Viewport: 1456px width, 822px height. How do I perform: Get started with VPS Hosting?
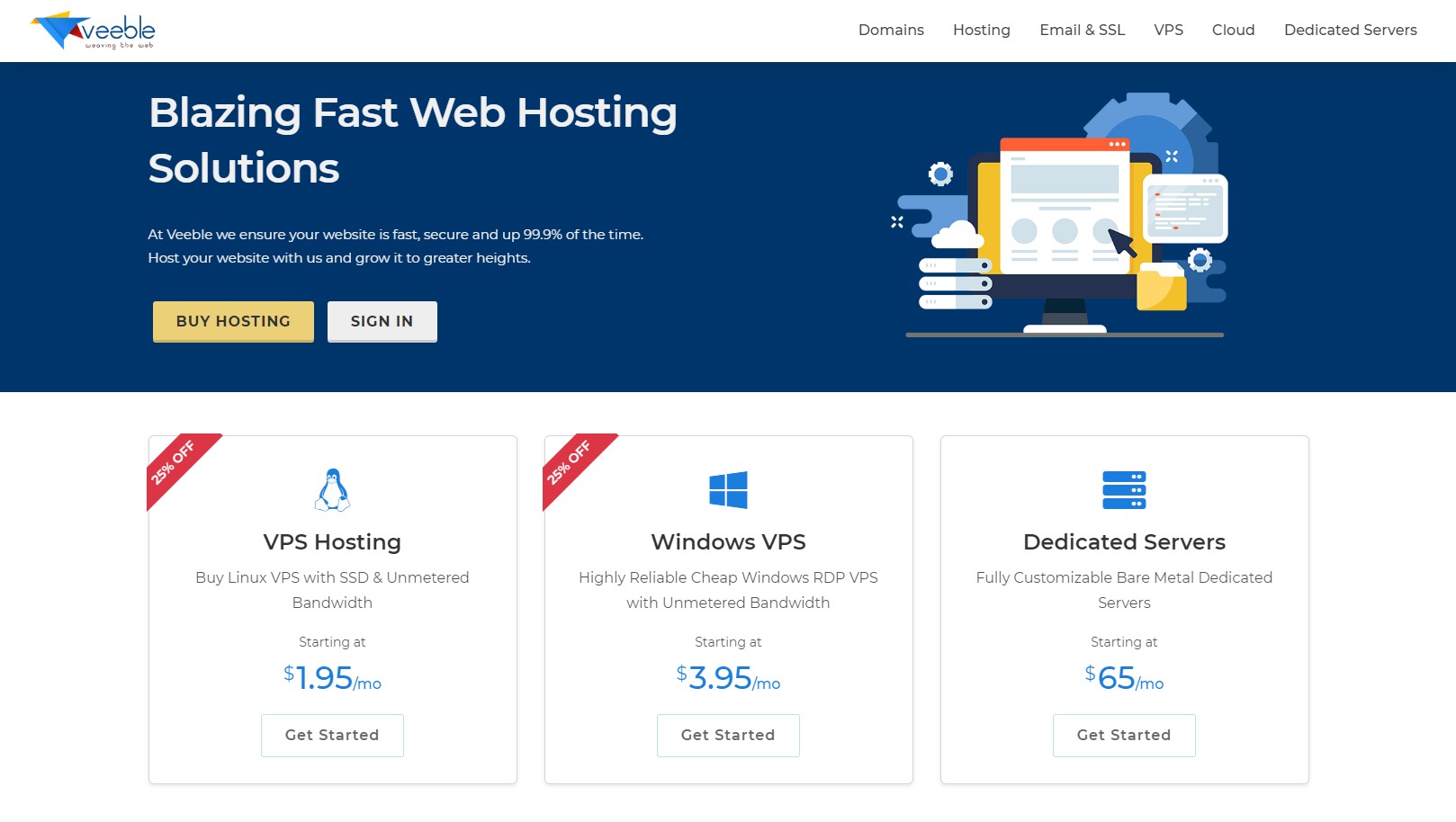[x=332, y=735]
